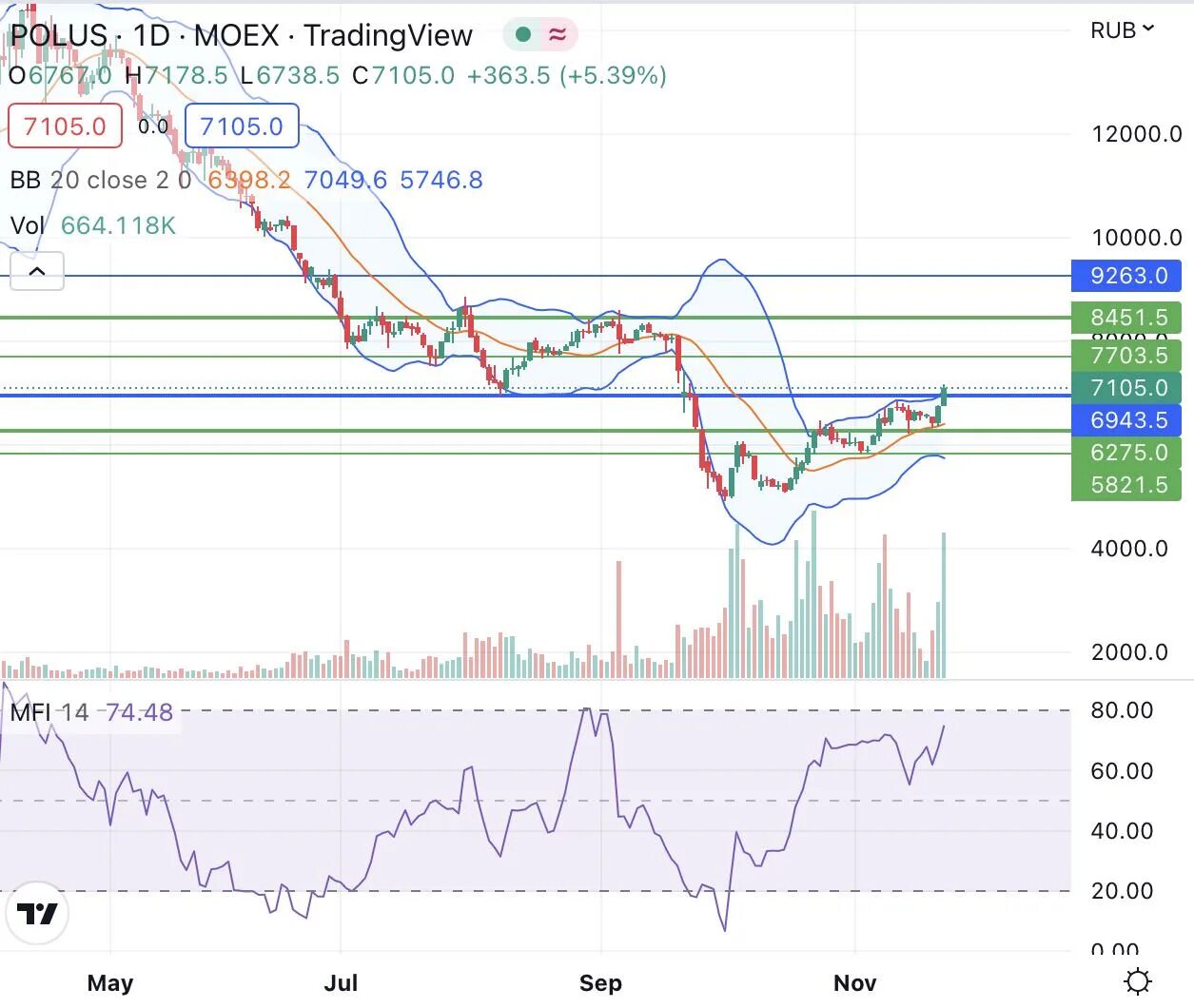
Task: Click the 7105.0 current price label
Action: [x=1126, y=388]
